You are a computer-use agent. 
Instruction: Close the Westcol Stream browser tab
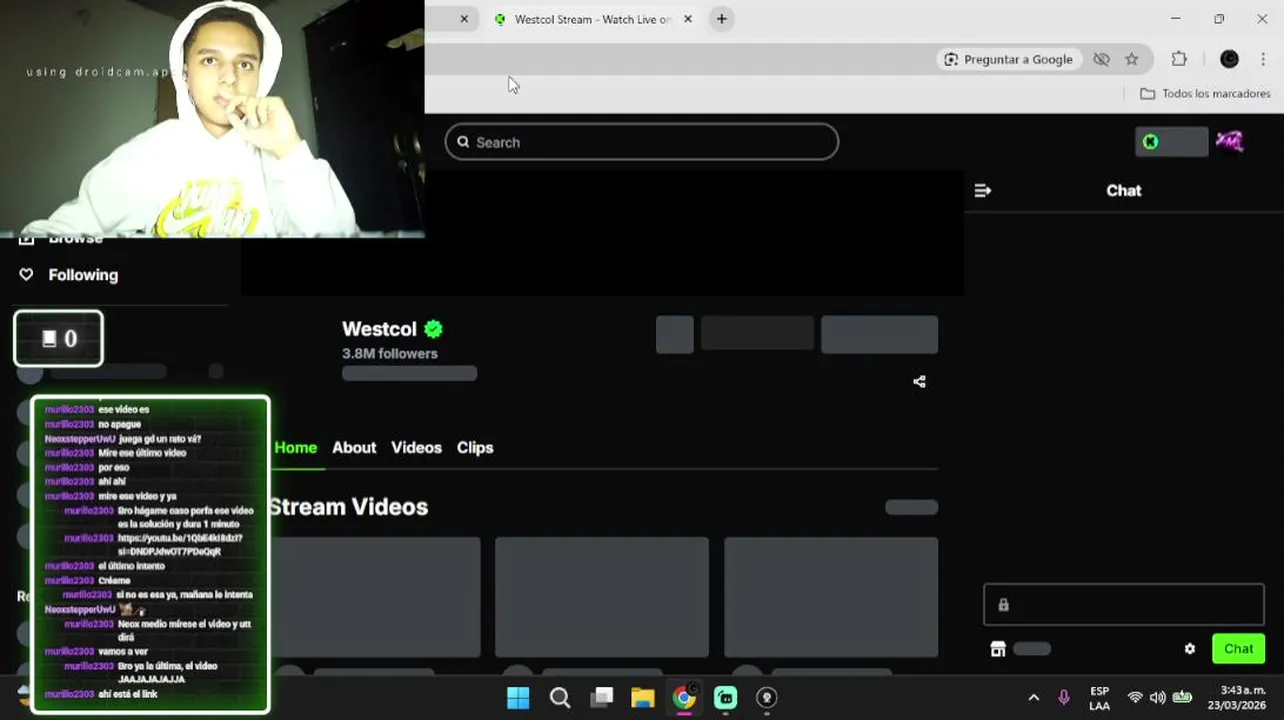[687, 19]
